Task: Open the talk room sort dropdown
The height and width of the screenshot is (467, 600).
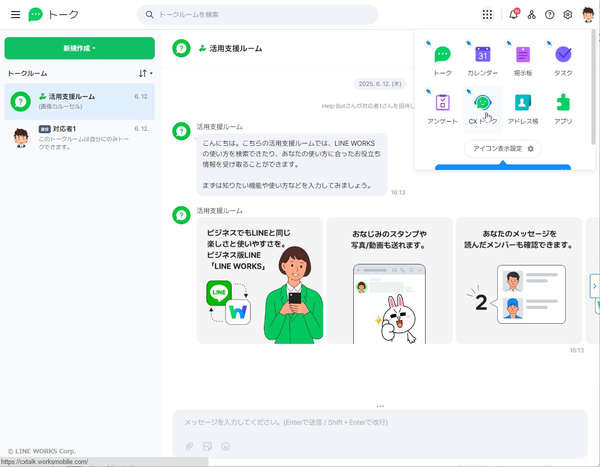Action: 145,73
